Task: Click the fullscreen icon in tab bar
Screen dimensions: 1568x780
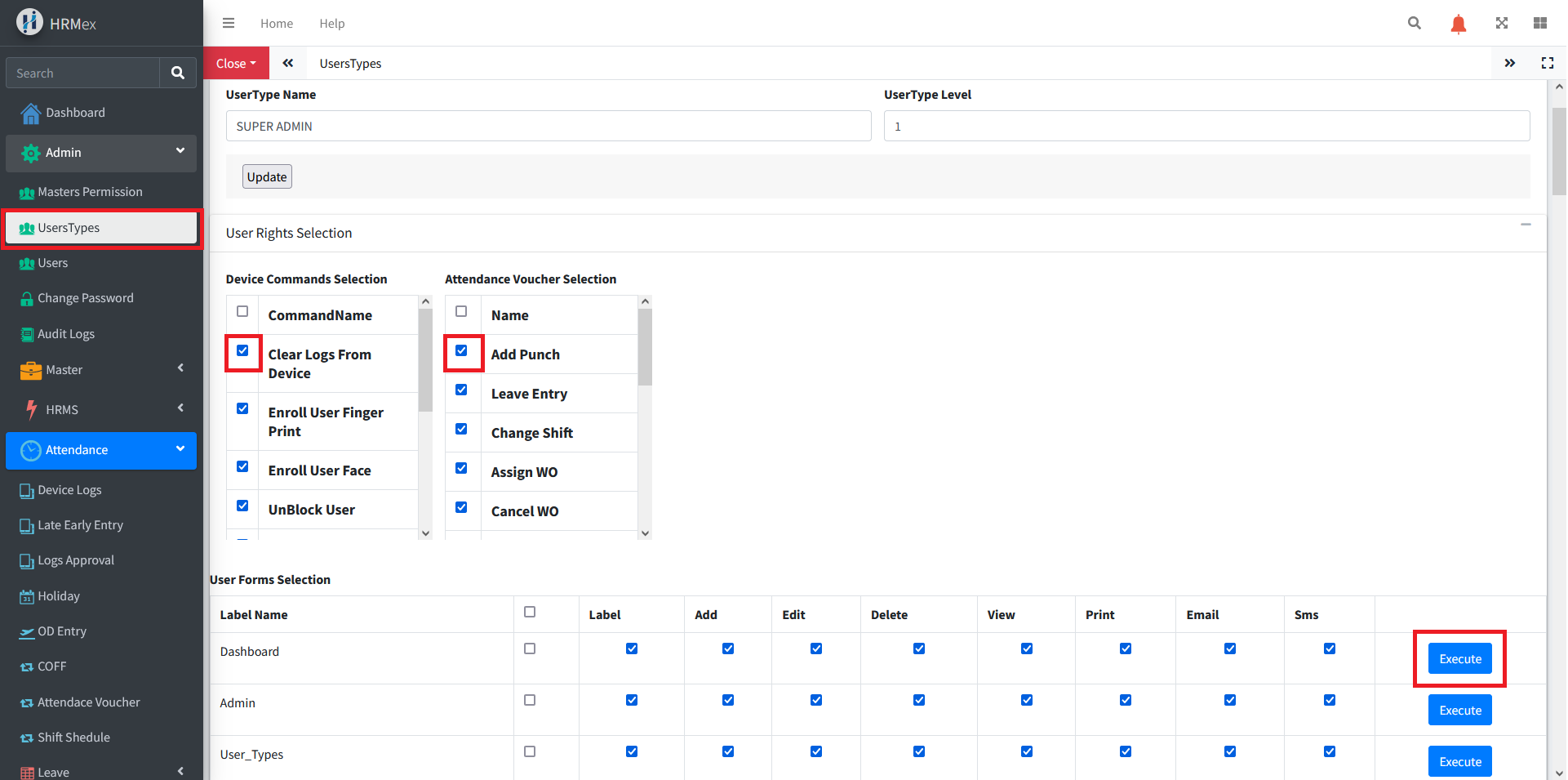Action: 1547,64
